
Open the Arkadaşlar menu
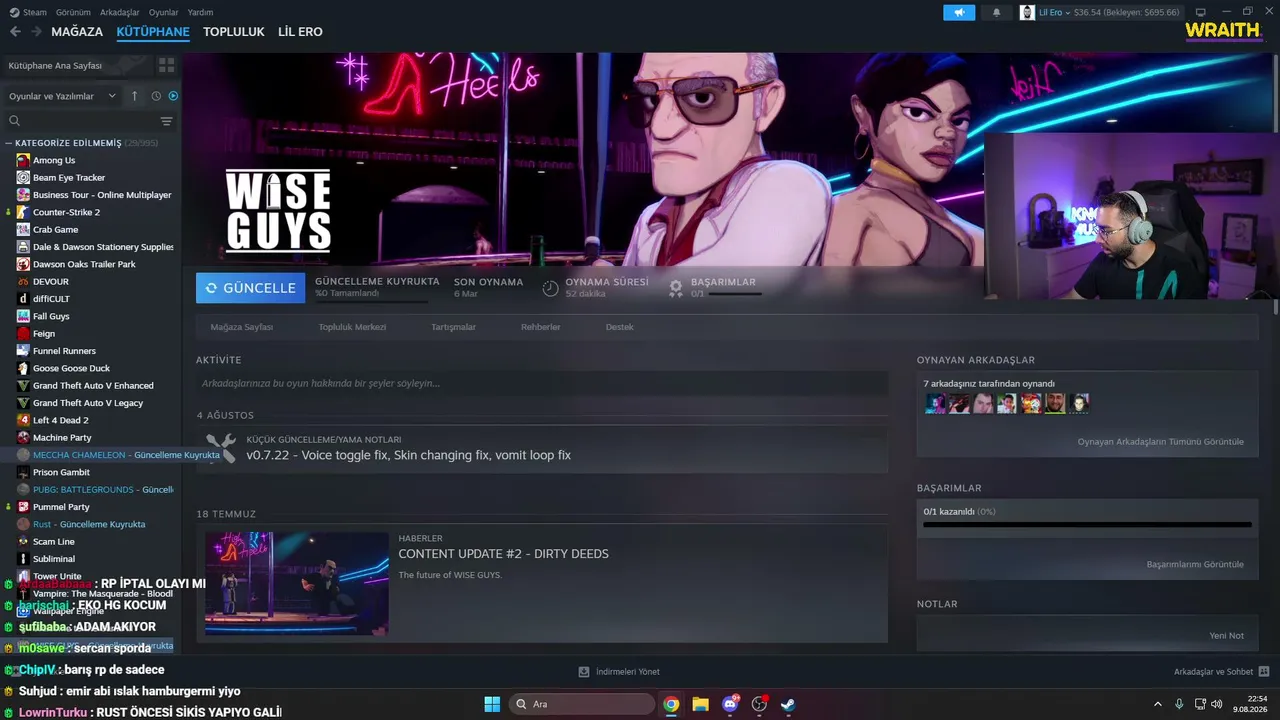[x=120, y=12]
